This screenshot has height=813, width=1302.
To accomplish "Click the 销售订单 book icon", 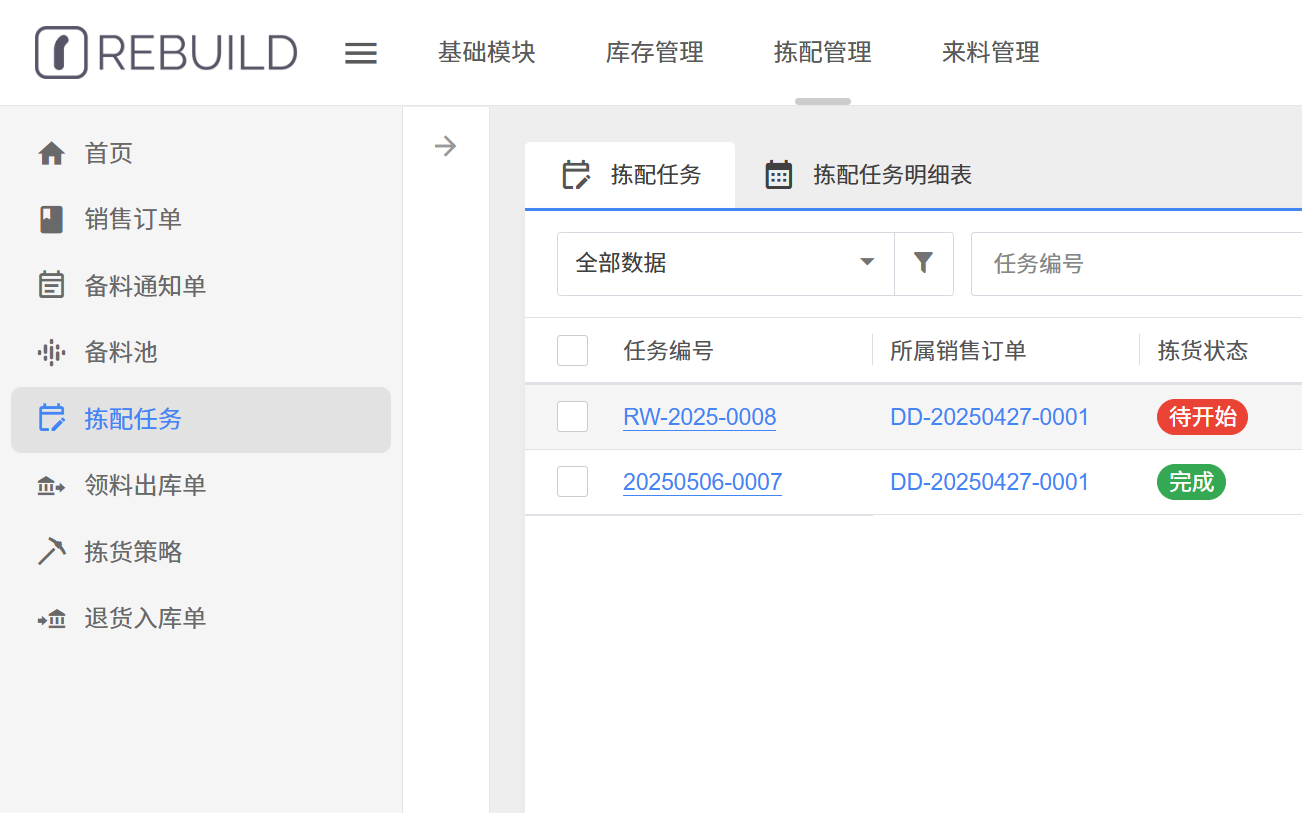I will pyautogui.click(x=51, y=220).
